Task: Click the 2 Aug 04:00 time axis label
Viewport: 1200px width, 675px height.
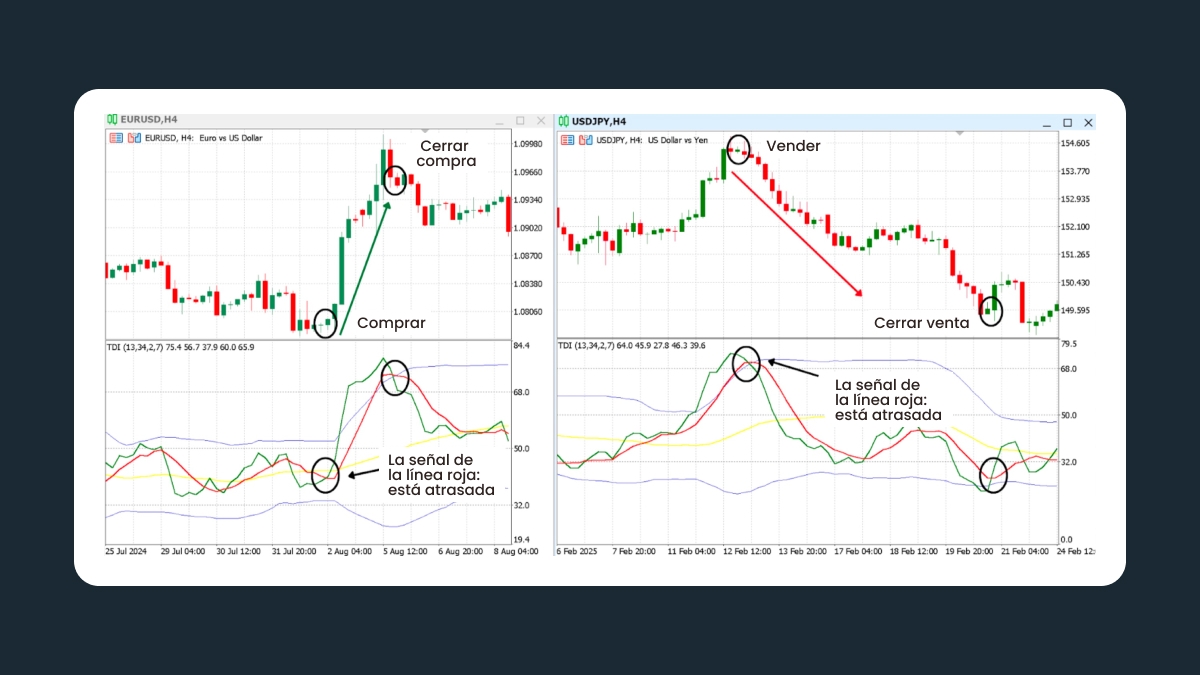Action: coord(349,551)
